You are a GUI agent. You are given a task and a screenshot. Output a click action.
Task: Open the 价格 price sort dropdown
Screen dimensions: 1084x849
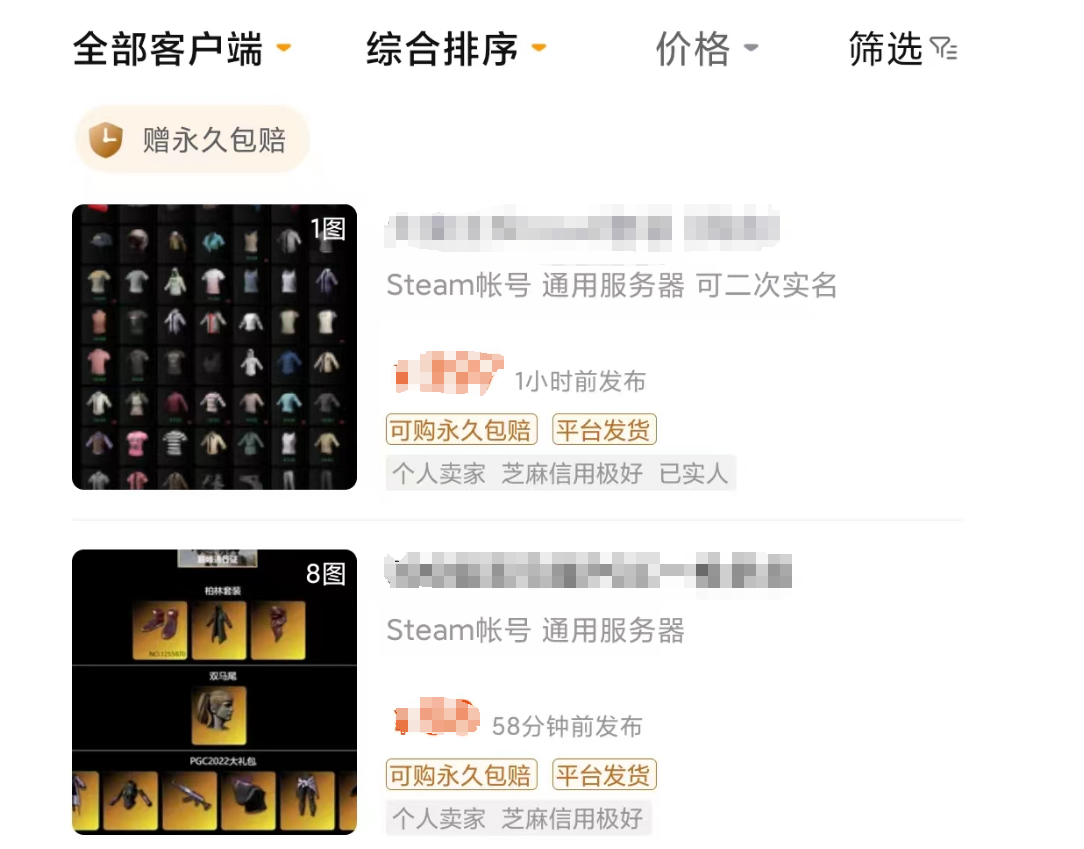click(x=707, y=49)
